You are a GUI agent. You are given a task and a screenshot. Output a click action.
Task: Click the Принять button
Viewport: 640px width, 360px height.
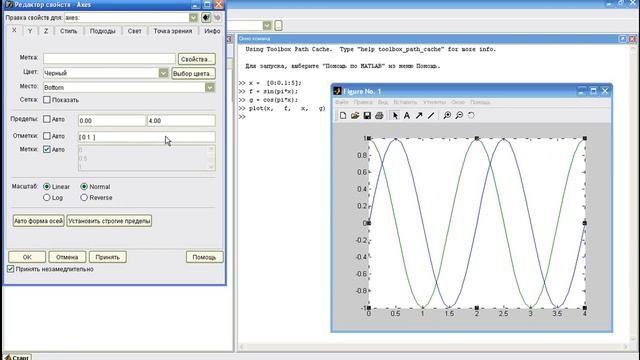tap(108, 257)
